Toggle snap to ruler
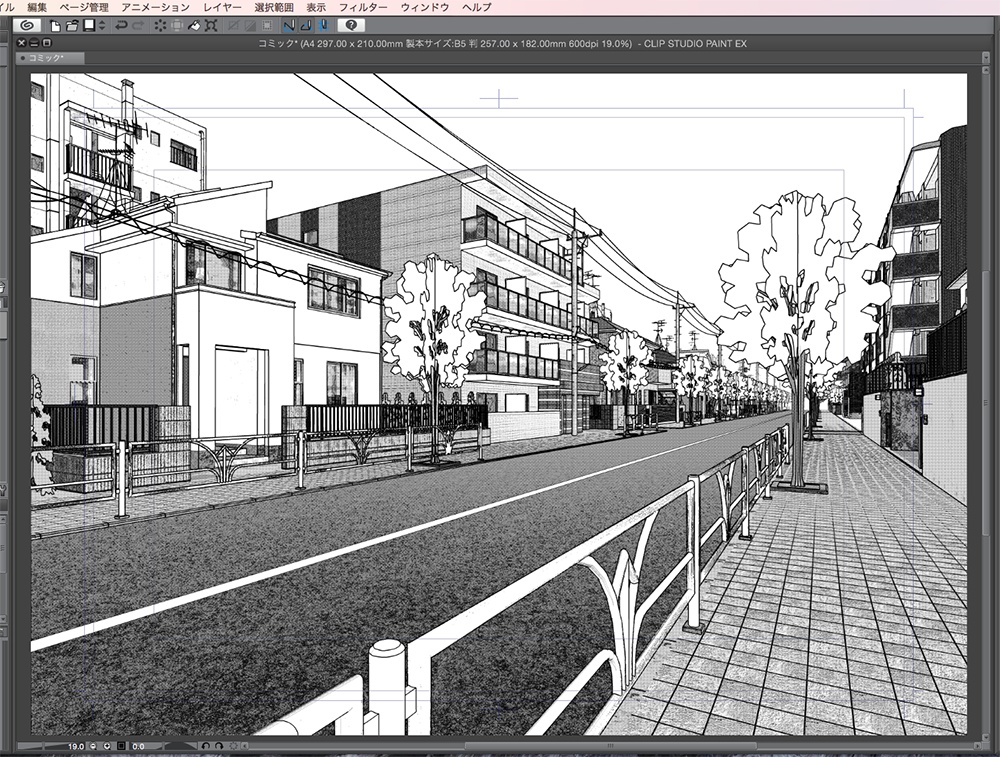Viewport: 1000px width, 757px height. (x=288, y=27)
